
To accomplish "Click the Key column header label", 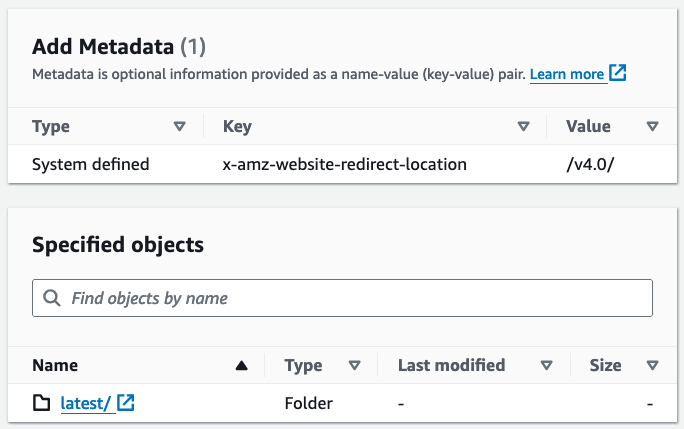I will (237, 127).
